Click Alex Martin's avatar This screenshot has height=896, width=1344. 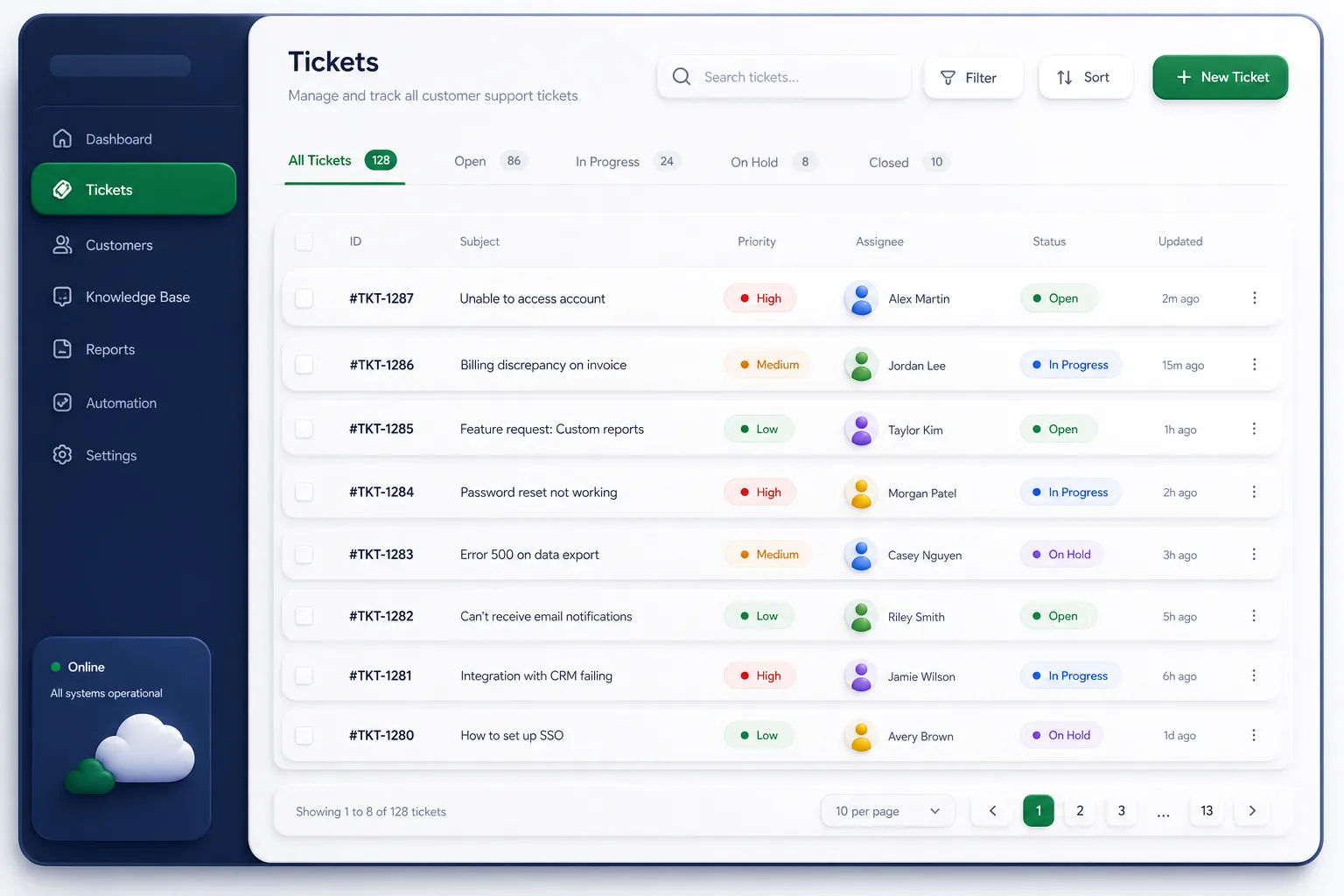point(861,298)
